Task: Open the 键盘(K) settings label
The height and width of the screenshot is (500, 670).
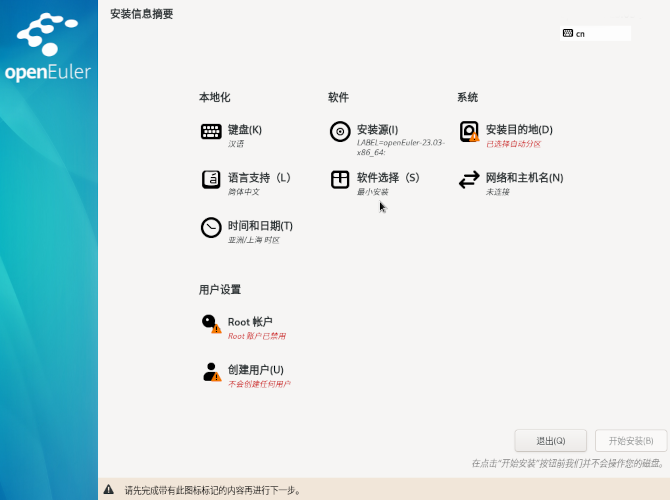Action: [x=245, y=129]
